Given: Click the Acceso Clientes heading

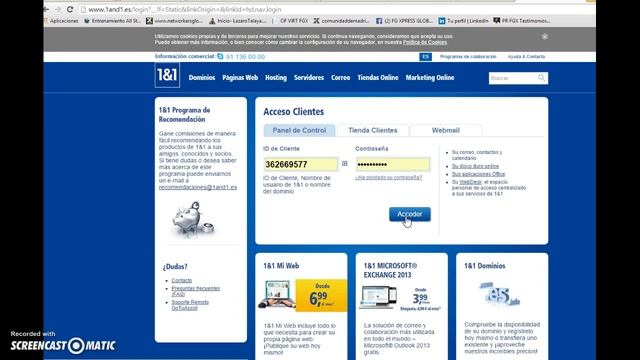Looking at the screenshot, I should [x=293, y=111].
